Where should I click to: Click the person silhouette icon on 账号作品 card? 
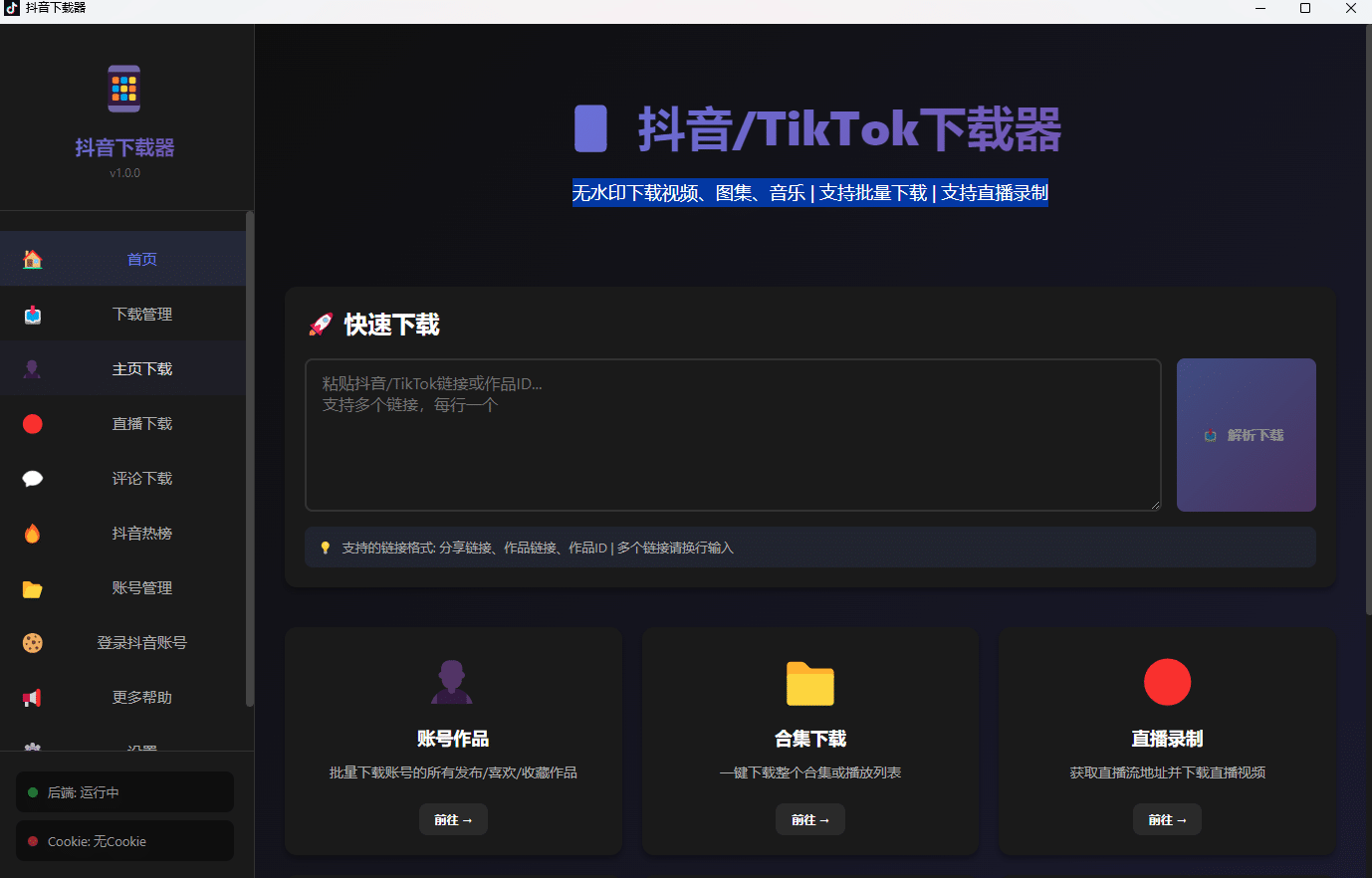click(x=452, y=684)
